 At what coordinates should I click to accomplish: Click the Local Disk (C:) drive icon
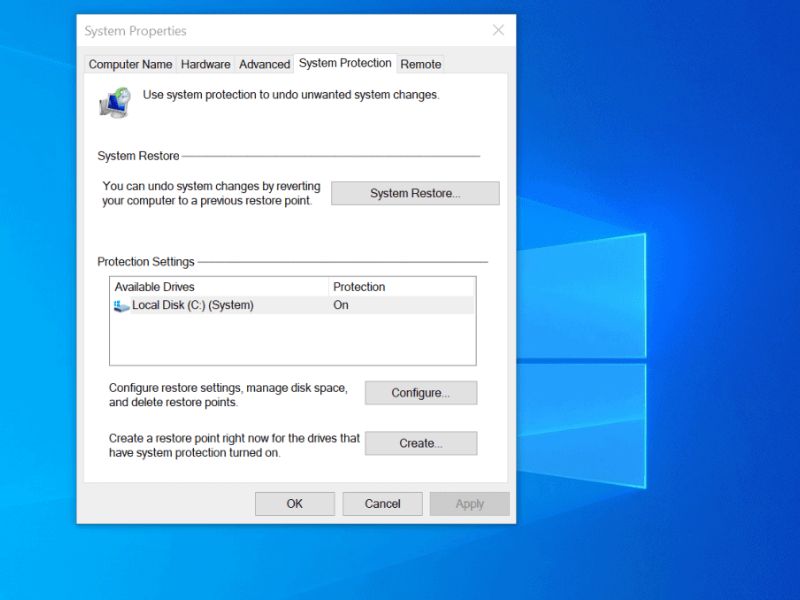pyautogui.click(x=121, y=306)
